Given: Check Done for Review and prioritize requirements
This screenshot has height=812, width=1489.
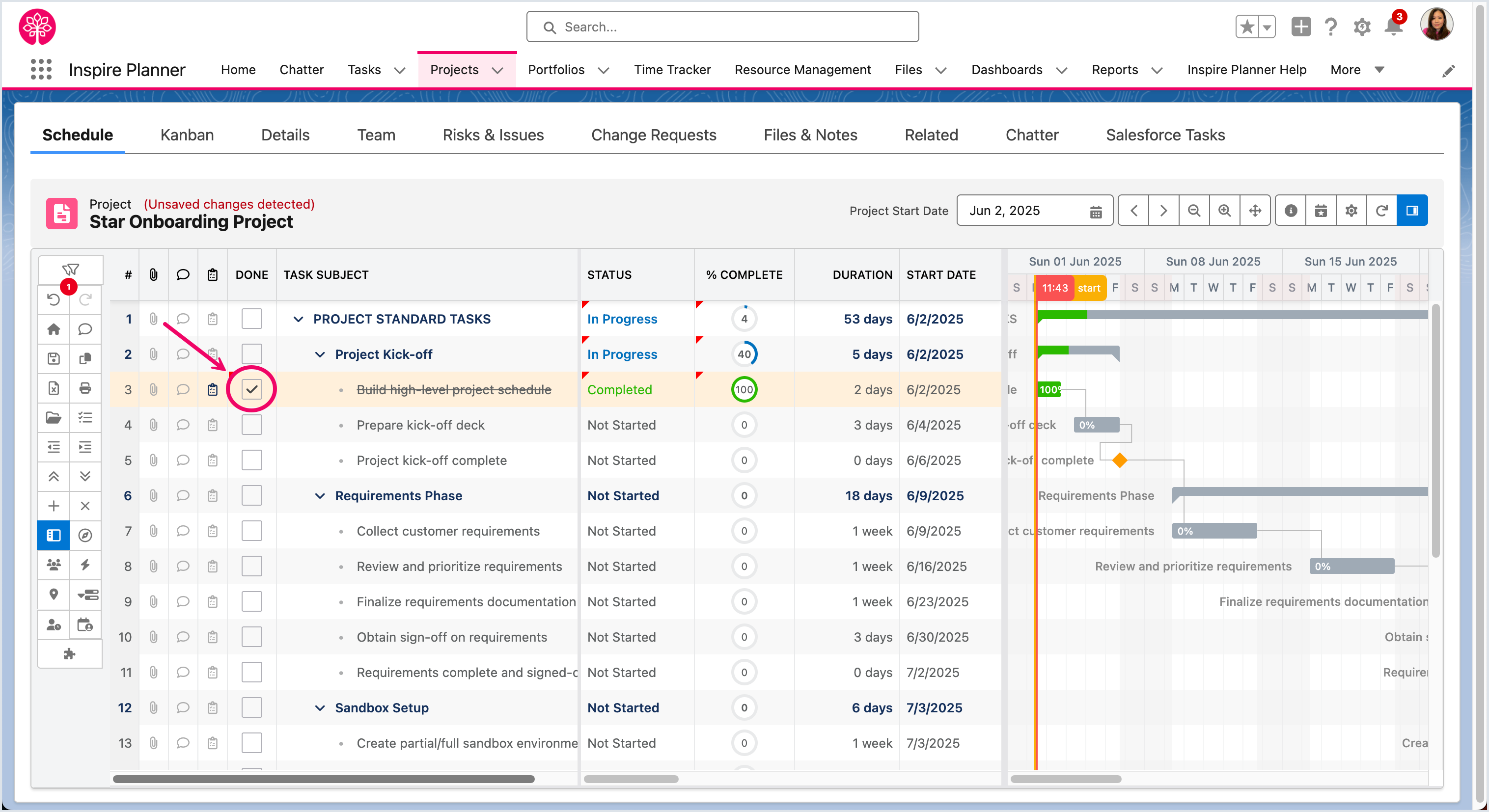Looking at the screenshot, I should (252, 567).
